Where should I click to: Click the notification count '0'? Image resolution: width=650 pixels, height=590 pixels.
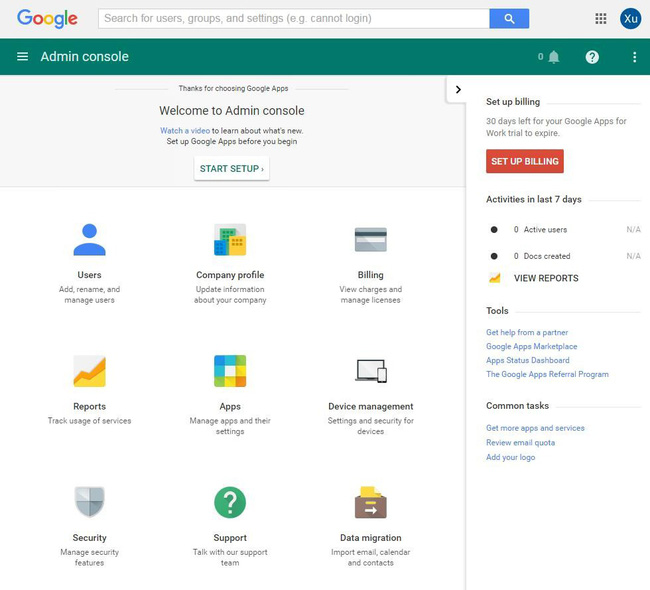[x=540, y=56]
